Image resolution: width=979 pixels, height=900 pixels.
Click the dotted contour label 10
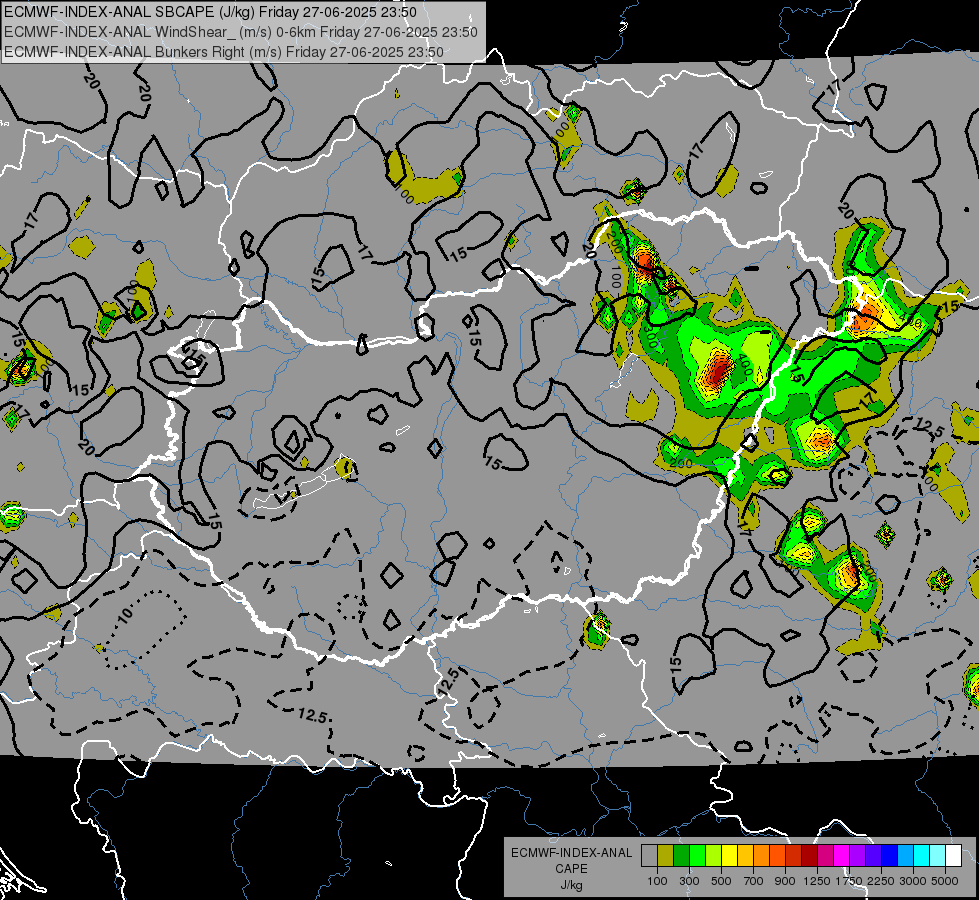point(125,615)
